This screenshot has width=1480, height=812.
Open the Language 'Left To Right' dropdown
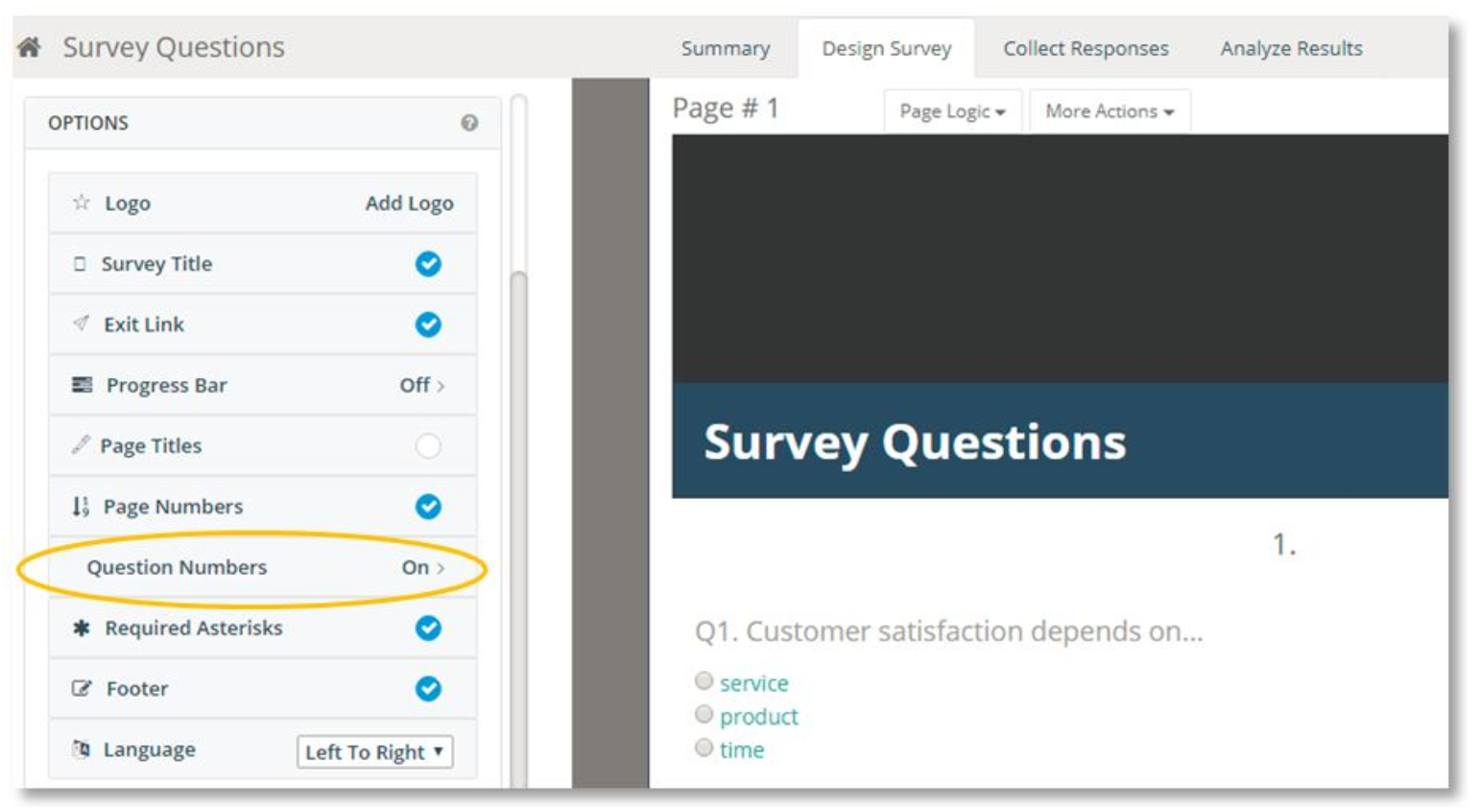(x=374, y=752)
